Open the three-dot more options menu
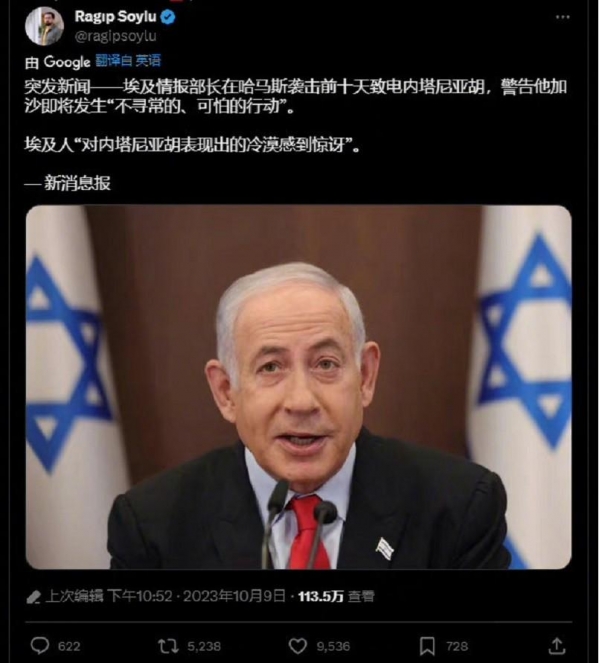The width and height of the screenshot is (600, 663). [x=562, y=17]
